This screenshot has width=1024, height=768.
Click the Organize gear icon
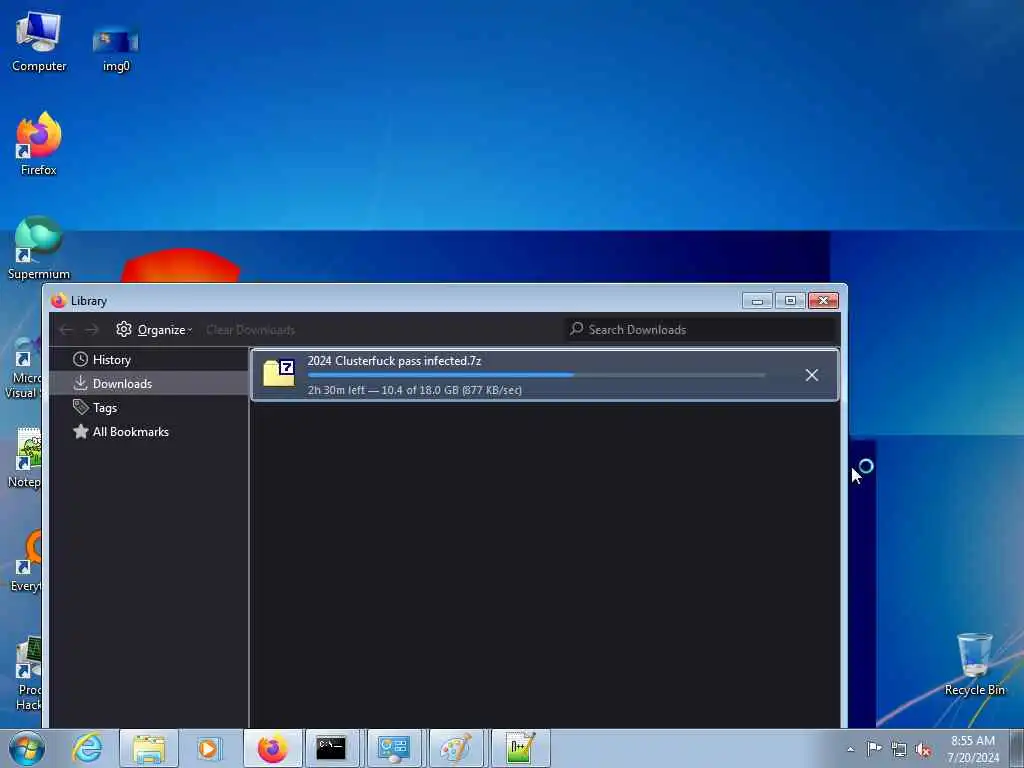(124, 329)
